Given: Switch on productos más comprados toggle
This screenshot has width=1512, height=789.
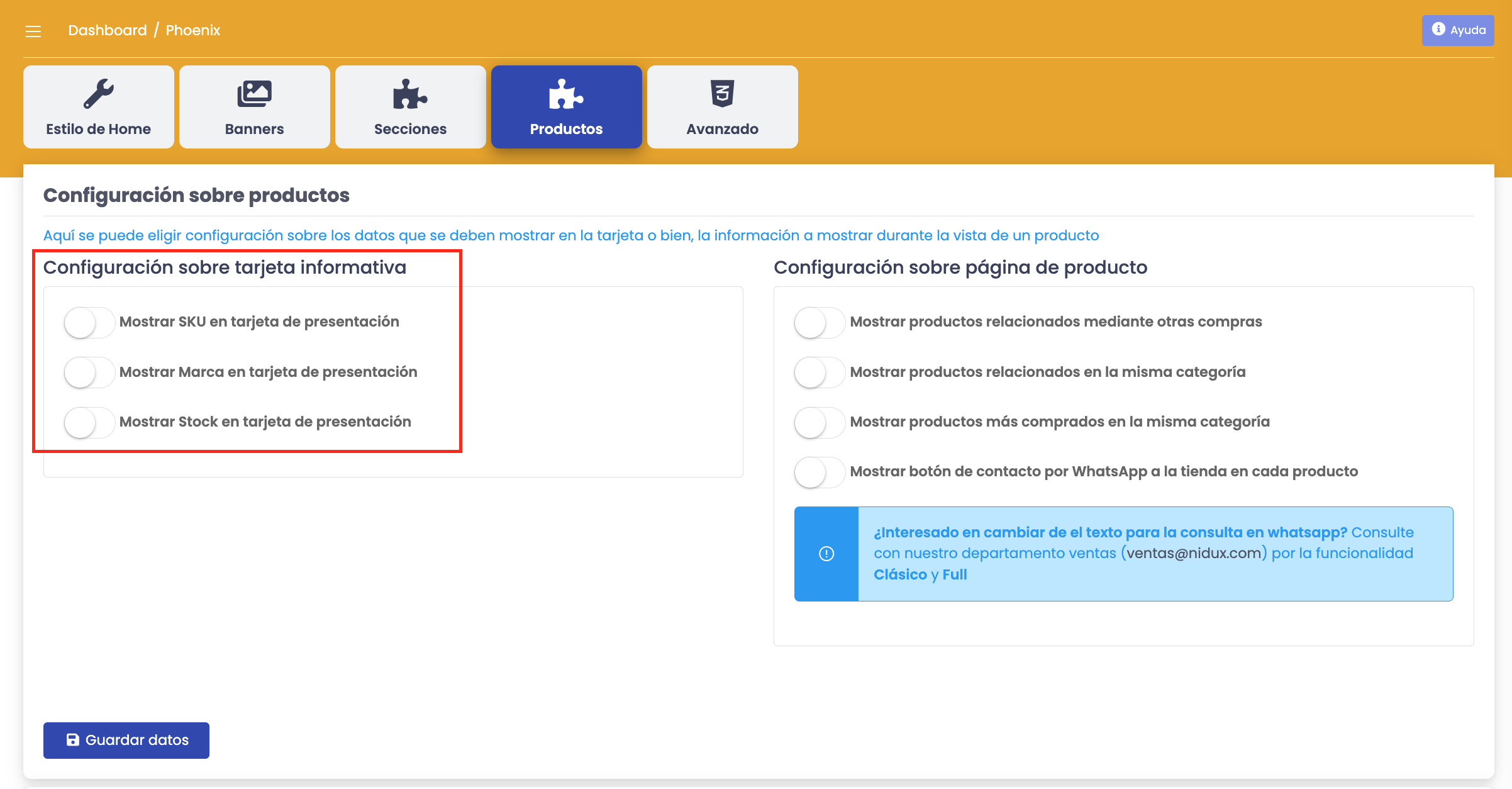Looking at the screenshot, I should pyautogui.click(x=820, y=422).
